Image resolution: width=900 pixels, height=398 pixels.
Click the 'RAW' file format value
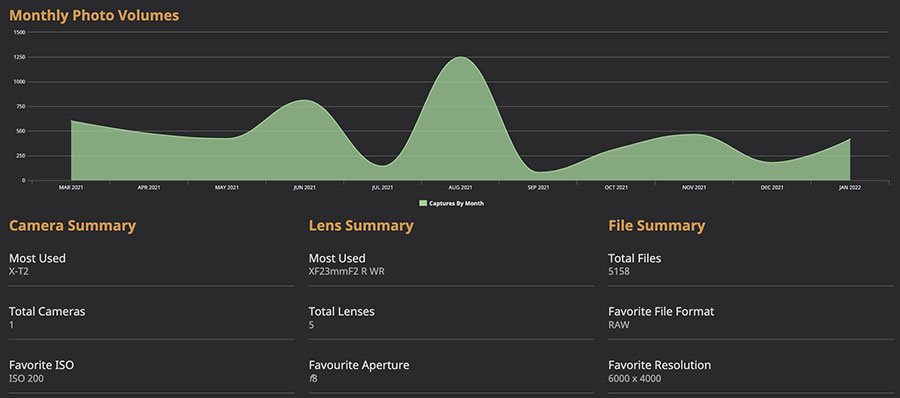619,325
